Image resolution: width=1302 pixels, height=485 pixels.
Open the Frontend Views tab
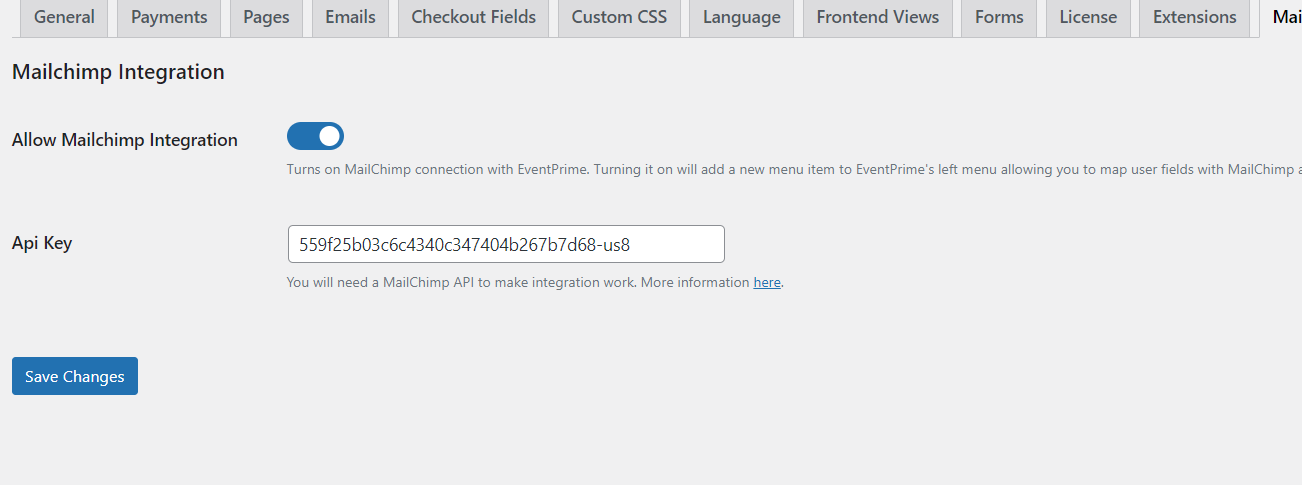(x=877, y=18)
